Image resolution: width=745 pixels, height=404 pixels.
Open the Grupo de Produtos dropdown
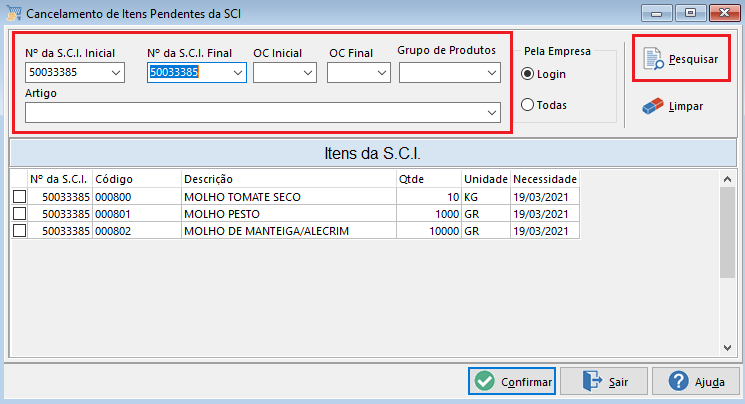click(492, 73)
